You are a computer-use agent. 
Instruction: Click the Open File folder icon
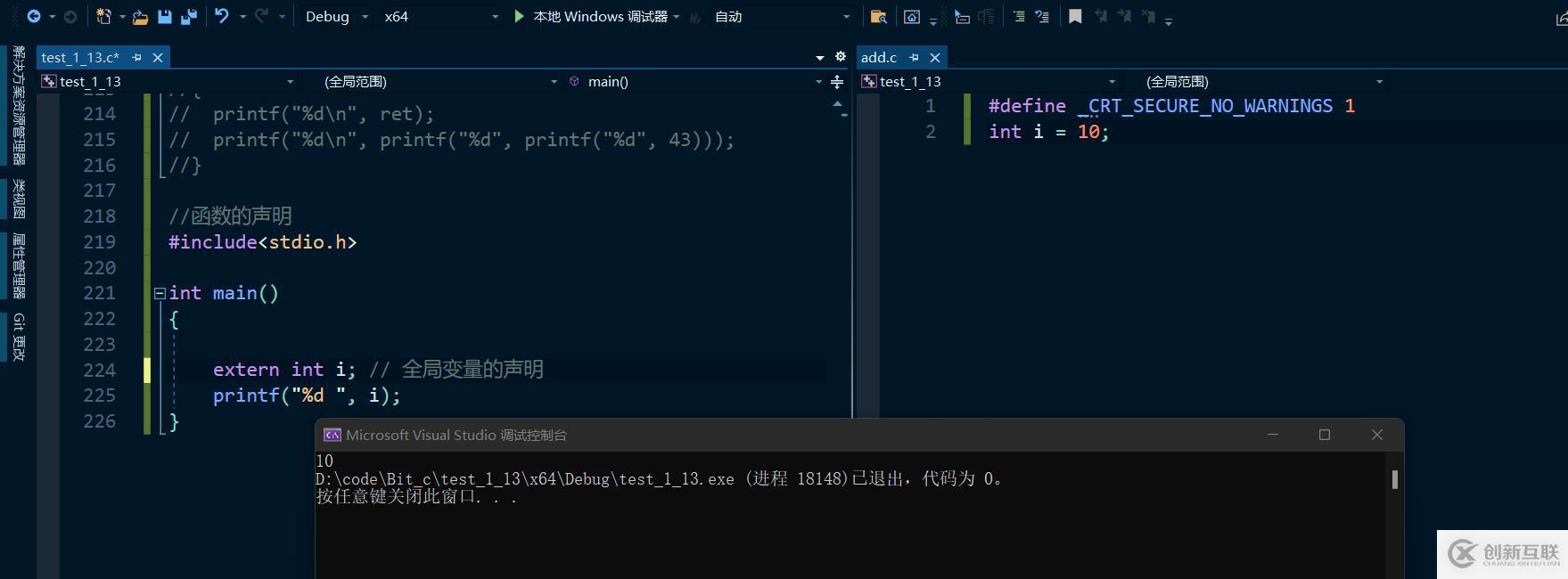[140, 16]
